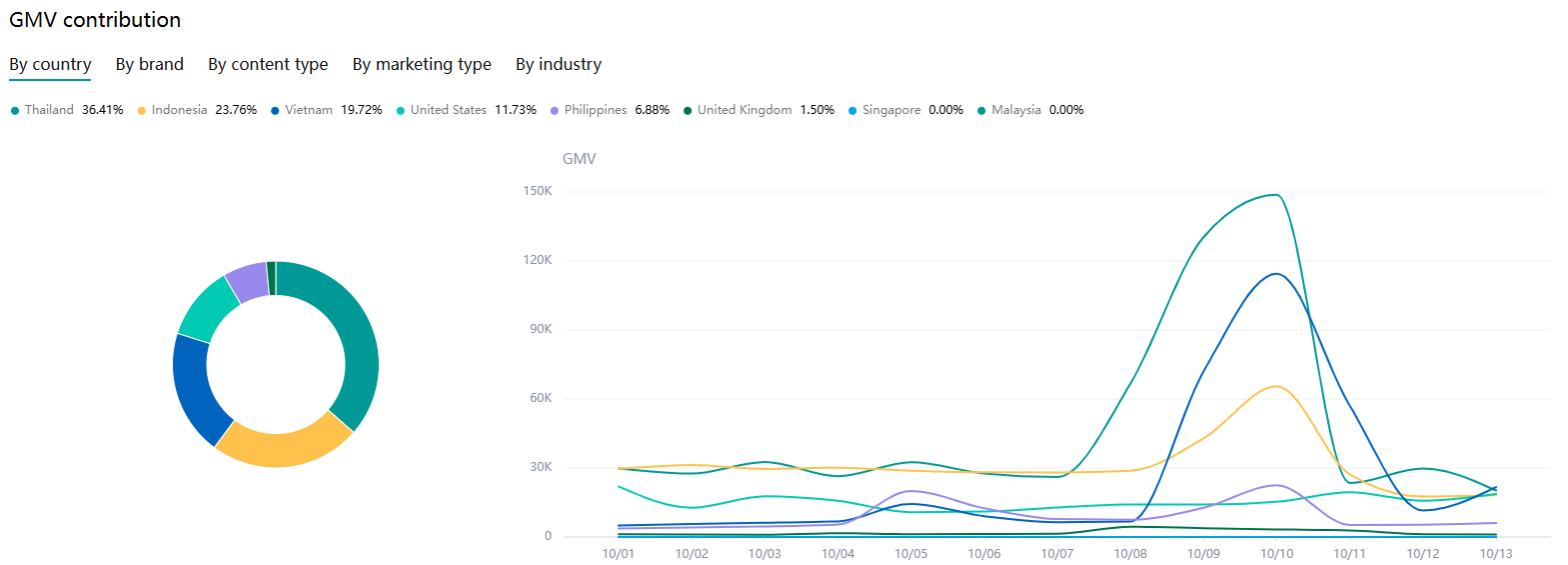
Task: Toggle Malaysia legend entry
Action: tap(1015, 110)
